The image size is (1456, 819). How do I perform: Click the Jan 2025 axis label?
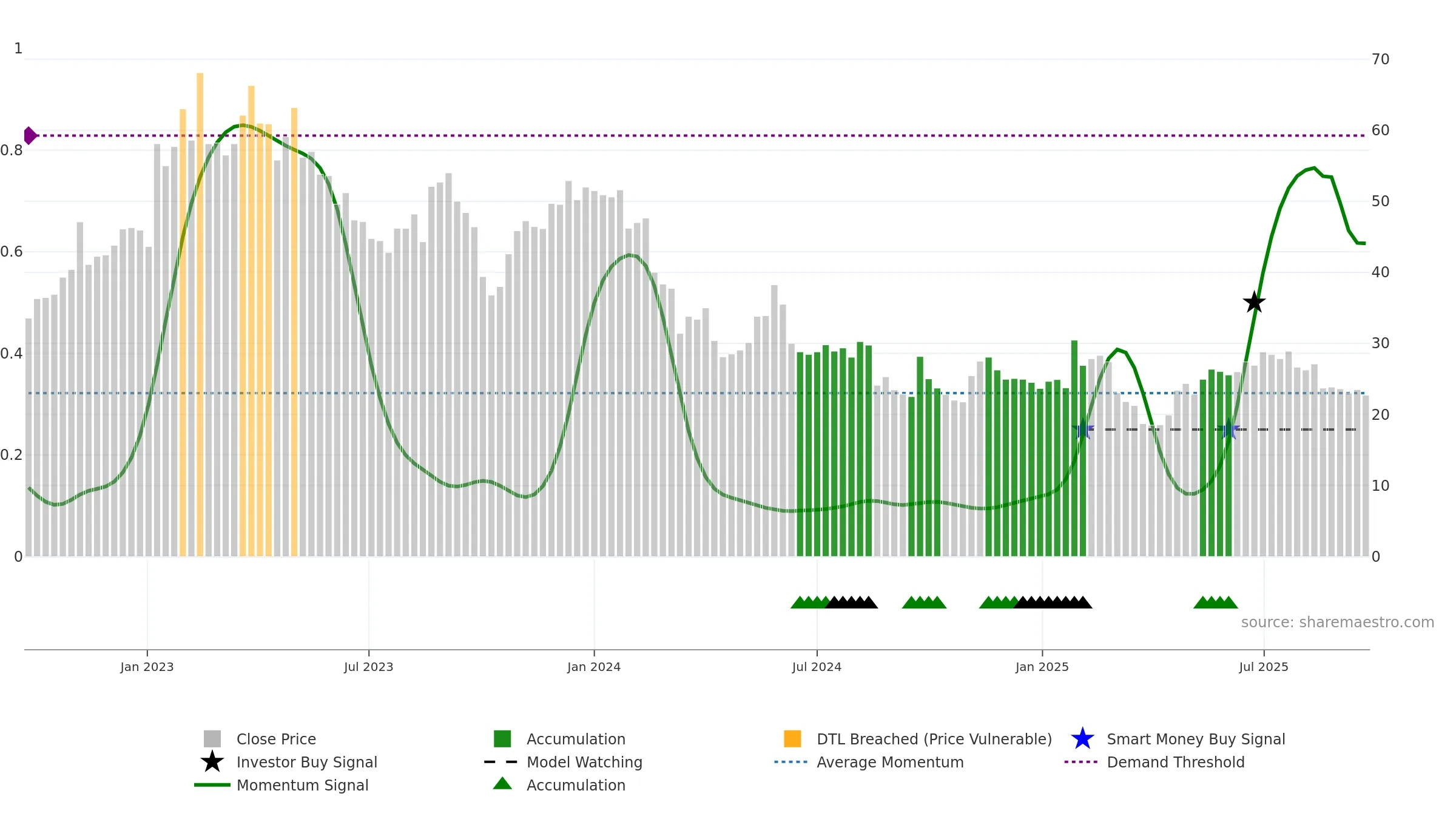1042,667
